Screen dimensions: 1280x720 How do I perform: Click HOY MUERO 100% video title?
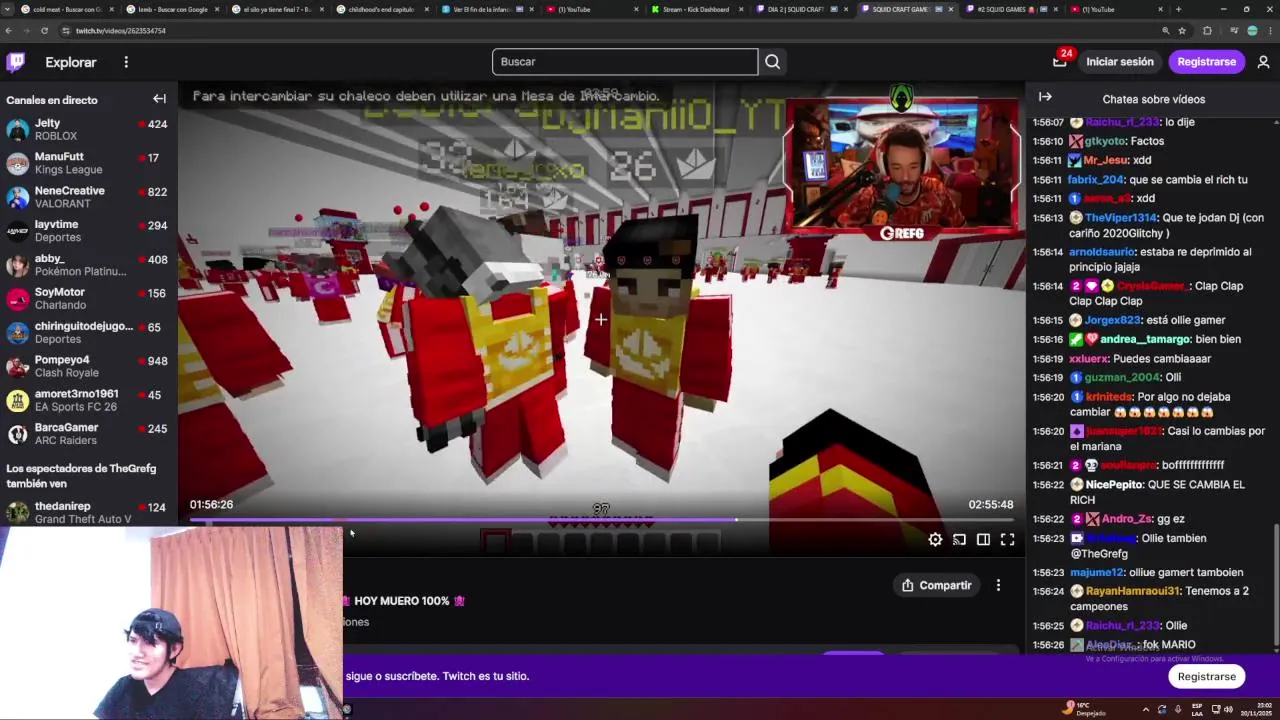(x=401, y=601)
